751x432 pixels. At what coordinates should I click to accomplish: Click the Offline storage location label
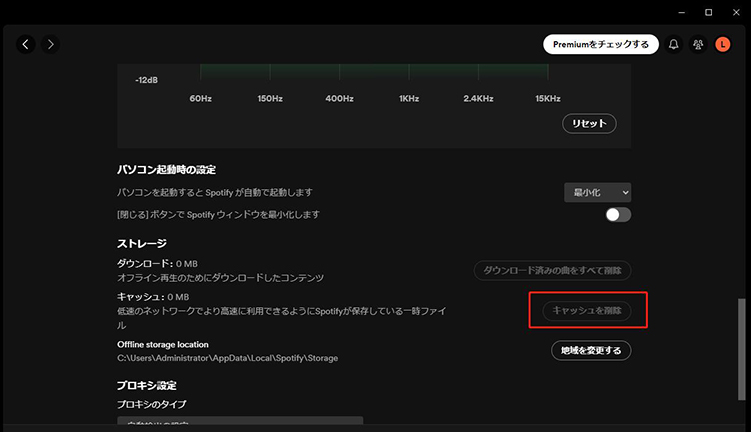pyautogui.click(x=162, y=344)
